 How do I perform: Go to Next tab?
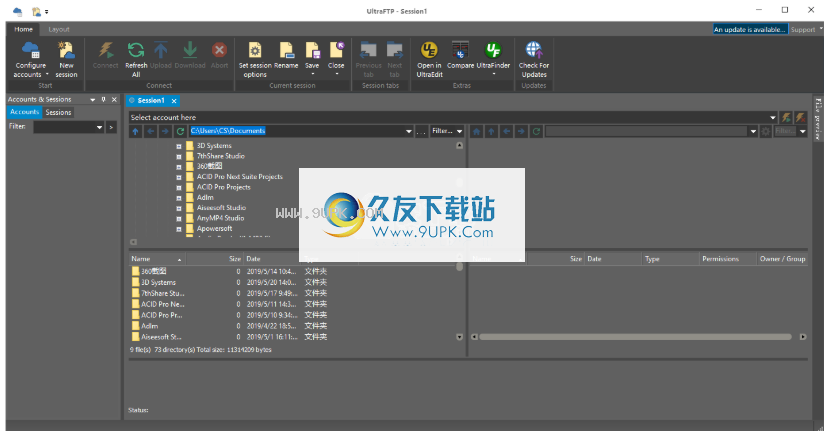395,59
